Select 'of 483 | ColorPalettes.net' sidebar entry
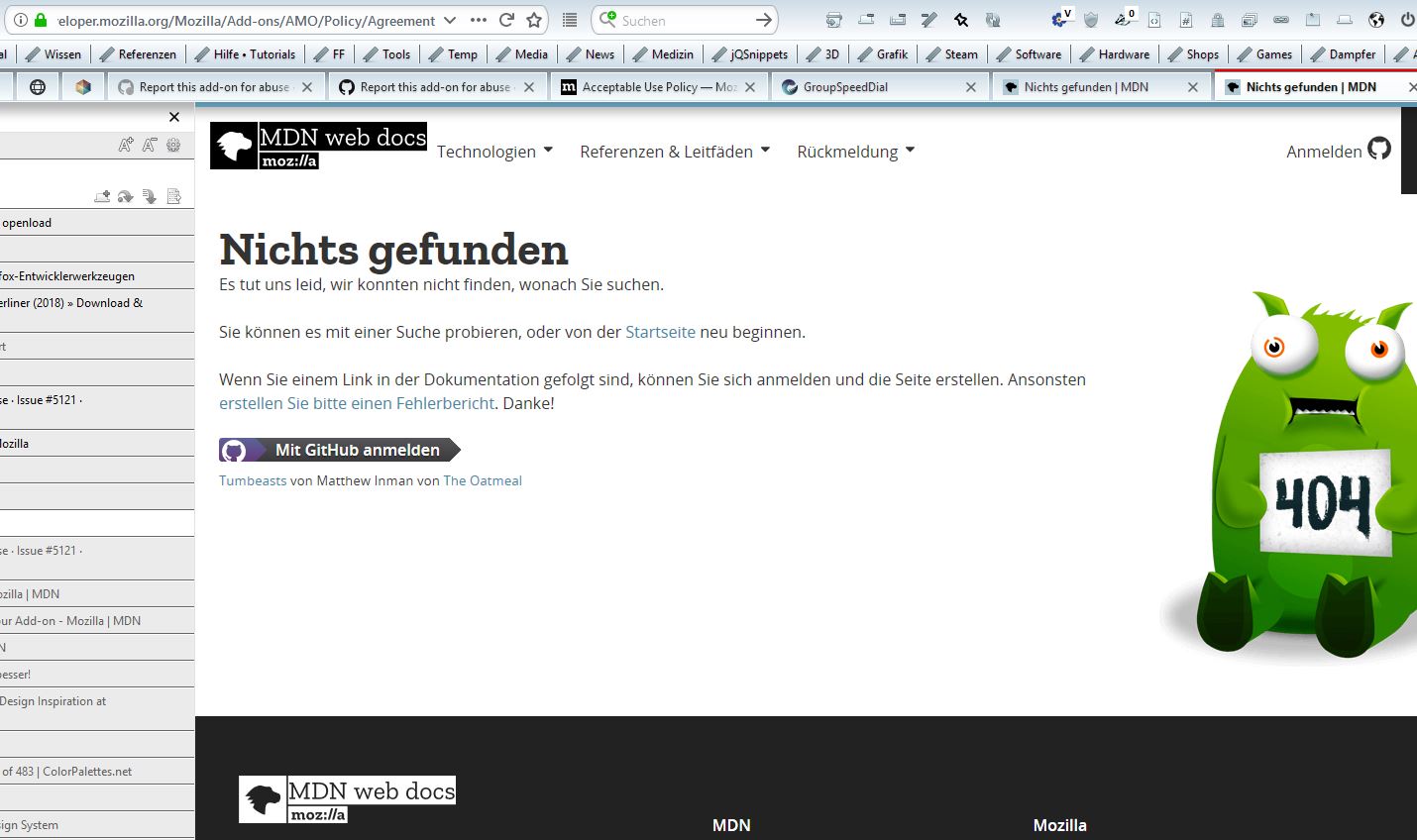The image size is (1417, 840). click(97, 772)
